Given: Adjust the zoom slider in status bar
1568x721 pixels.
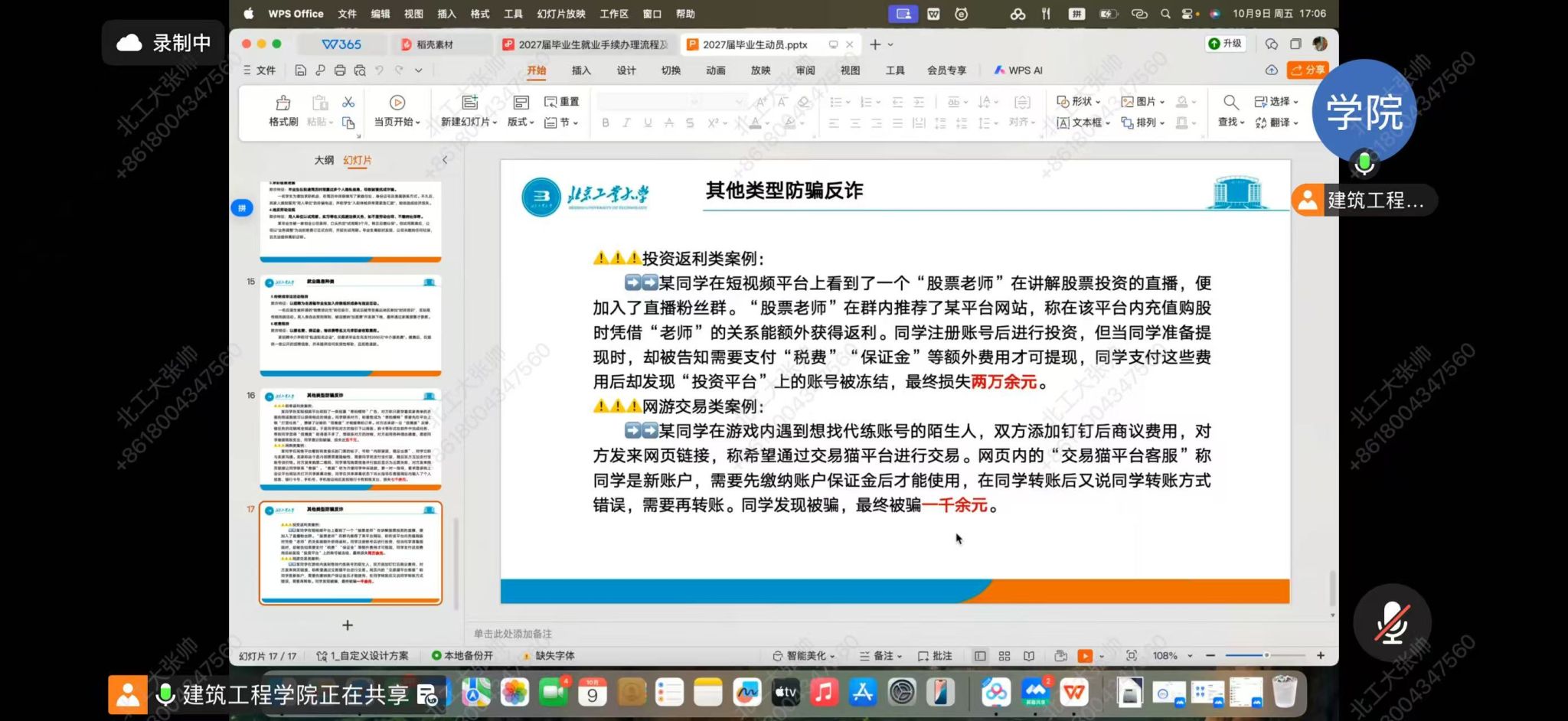Looking at the screenshot, I should point(1266,656).
